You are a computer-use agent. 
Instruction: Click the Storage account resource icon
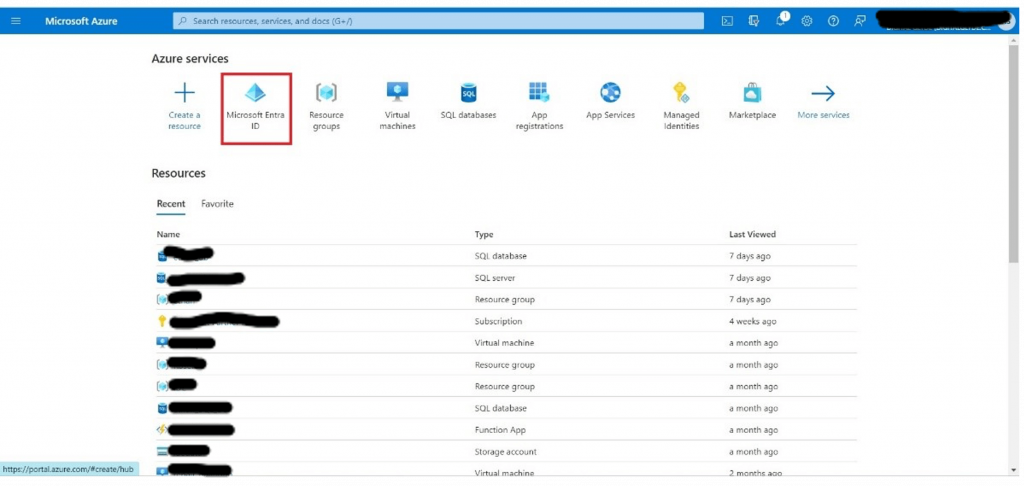[162, 451]
